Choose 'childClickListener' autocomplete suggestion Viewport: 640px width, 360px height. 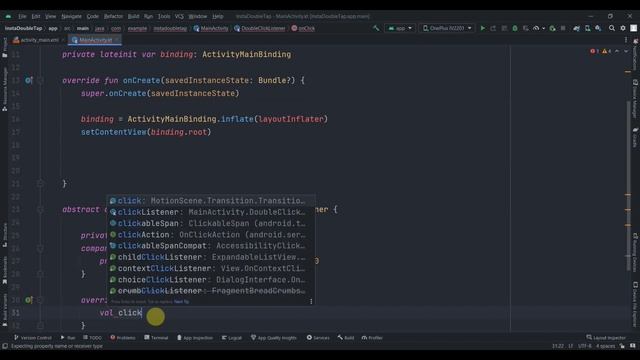[211, 257]
